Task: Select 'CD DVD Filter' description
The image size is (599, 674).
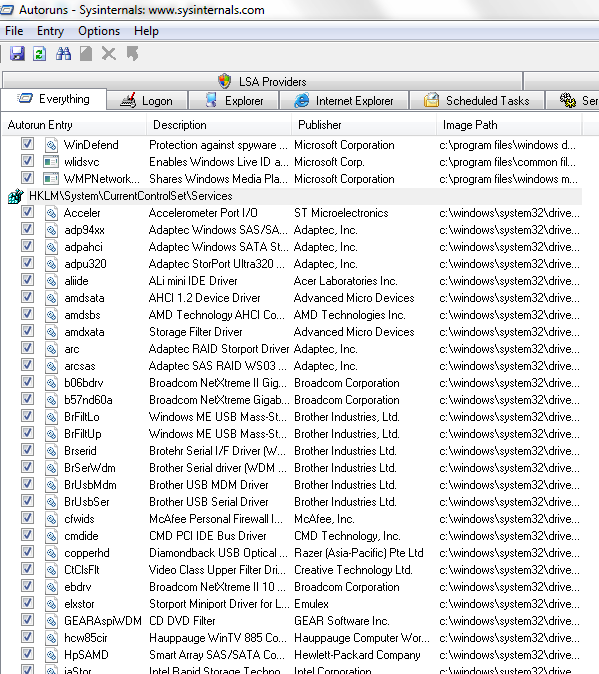Action: click(182, 621)
